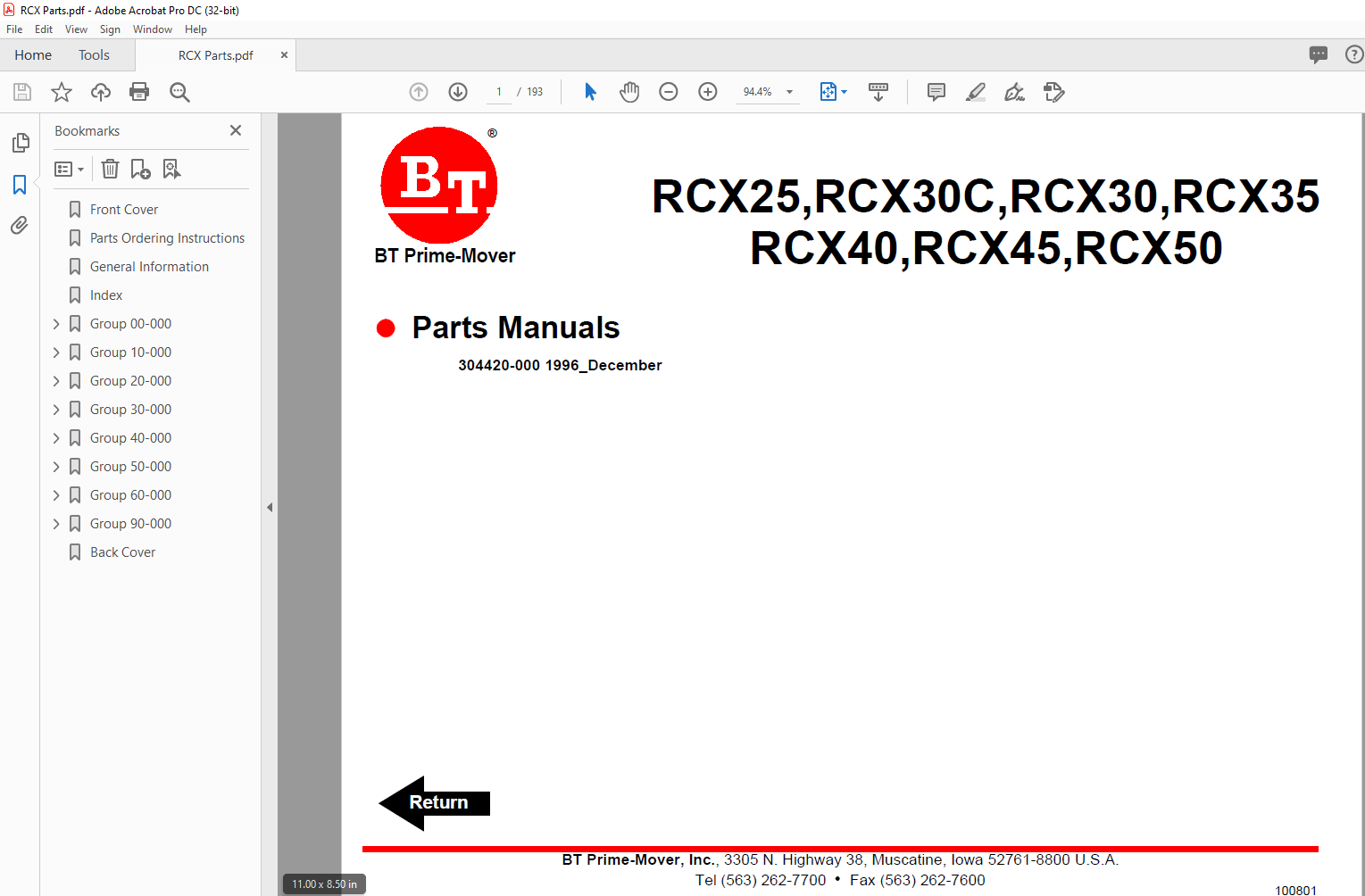Screen dimensions: 1365x896
Task: Open the Window menu
Action: point(153,29)
